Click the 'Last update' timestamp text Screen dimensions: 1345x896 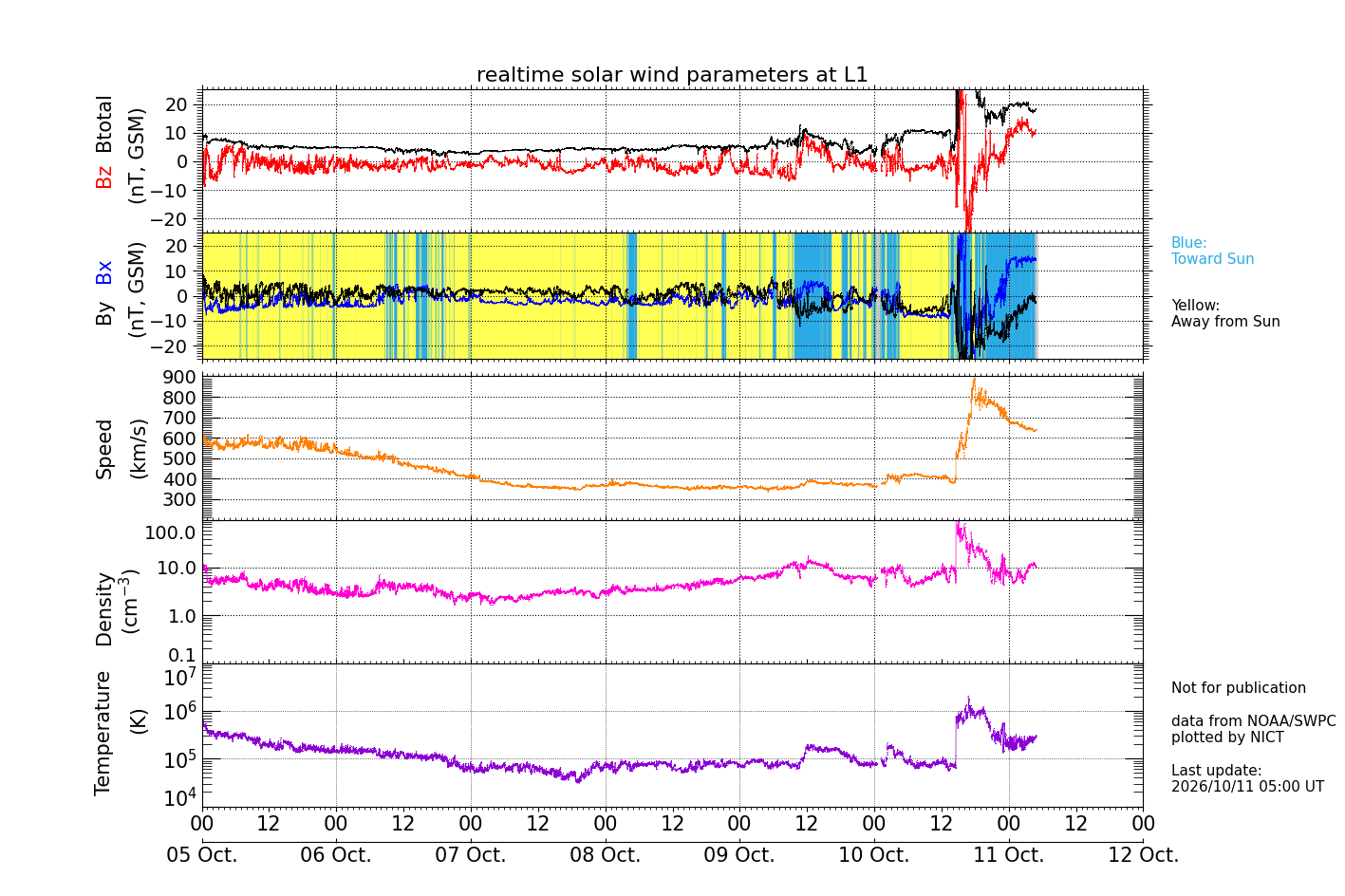coord(1247,778)
